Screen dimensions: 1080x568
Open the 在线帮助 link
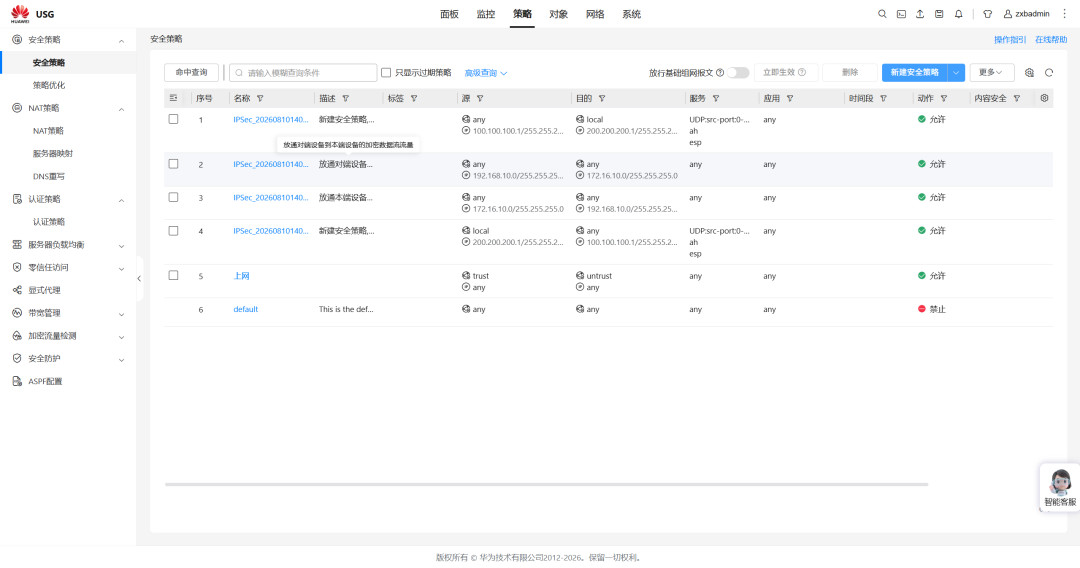[1051, 40]
